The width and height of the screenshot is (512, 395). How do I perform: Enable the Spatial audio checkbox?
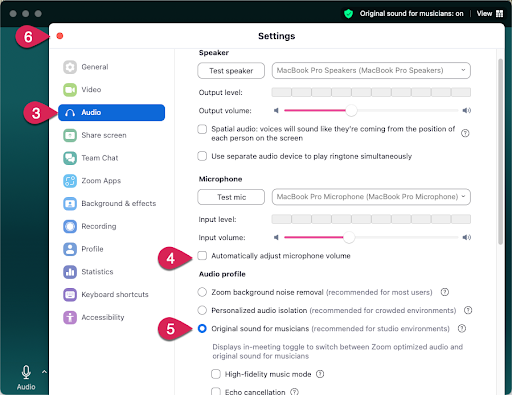(202, 129)
